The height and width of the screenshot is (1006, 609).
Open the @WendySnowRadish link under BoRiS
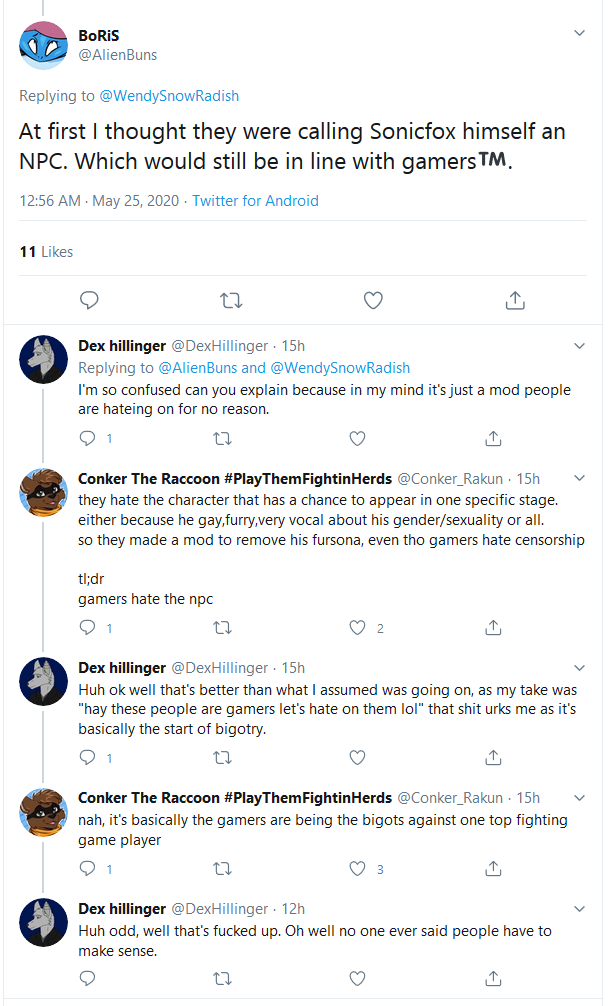click(169, 96)
